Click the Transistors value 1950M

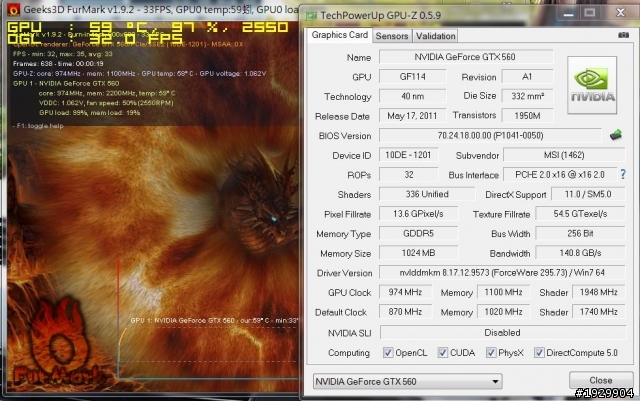coord(527,116)
